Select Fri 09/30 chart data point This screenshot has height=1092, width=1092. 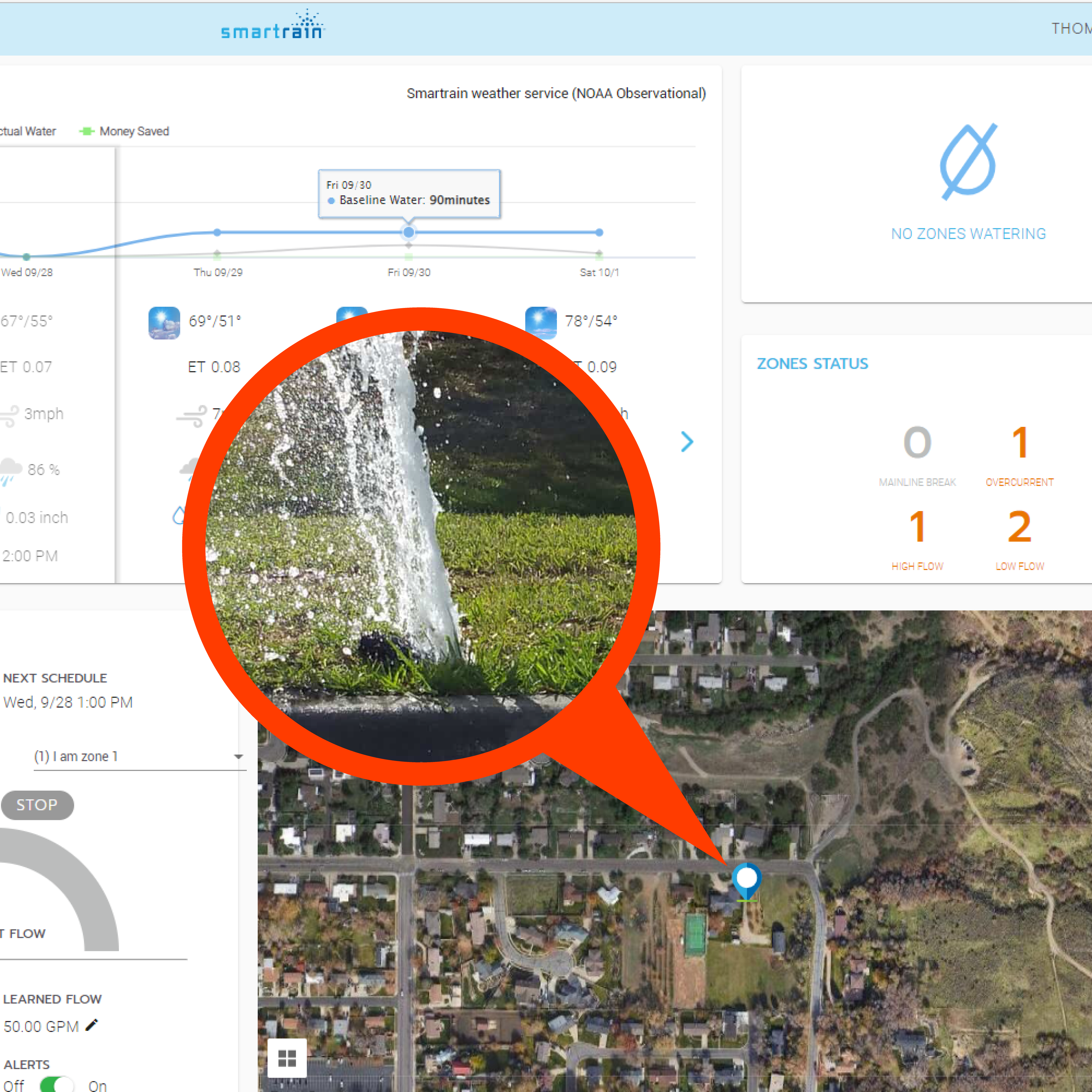[x=409, y=232]
